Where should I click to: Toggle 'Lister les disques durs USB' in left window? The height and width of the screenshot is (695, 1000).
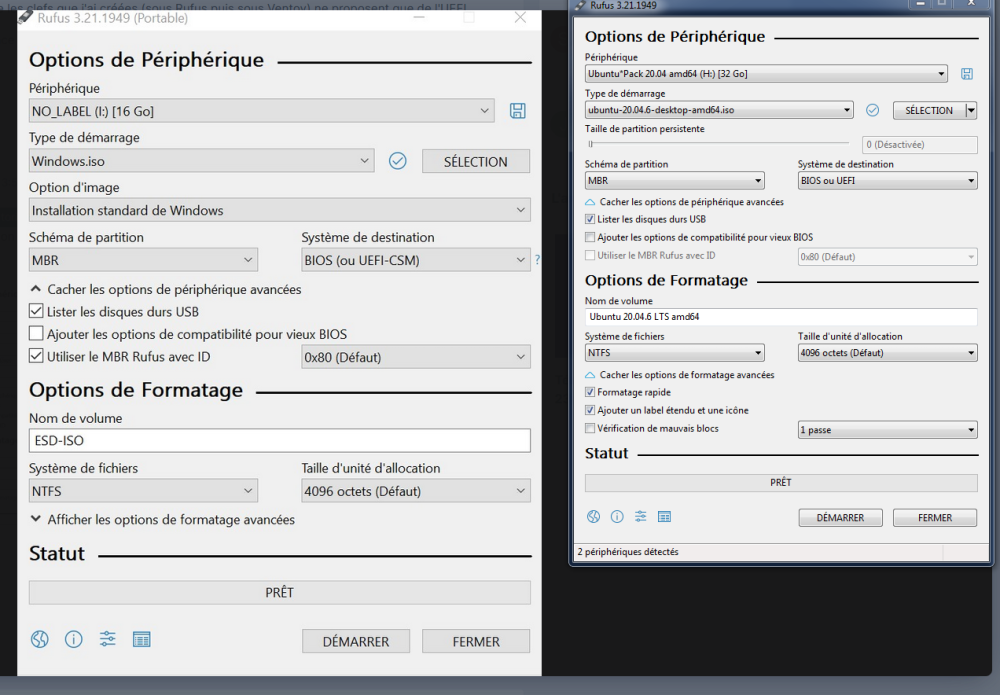[36, 311]
